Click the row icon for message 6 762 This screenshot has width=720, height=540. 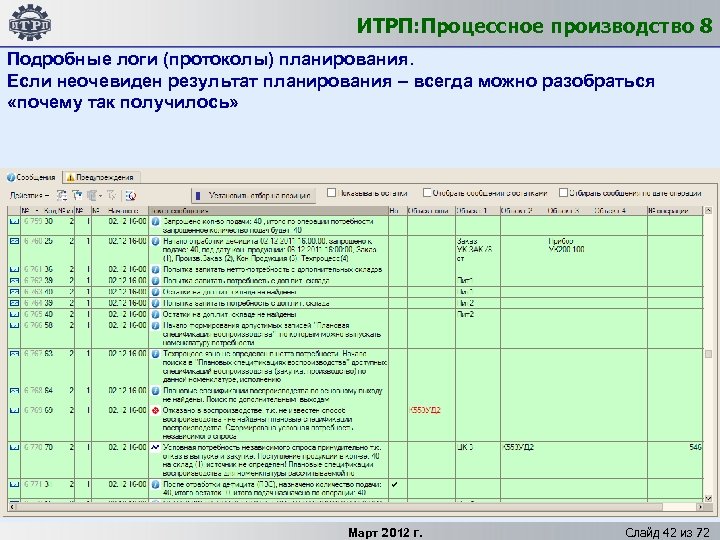coord(15,281)
